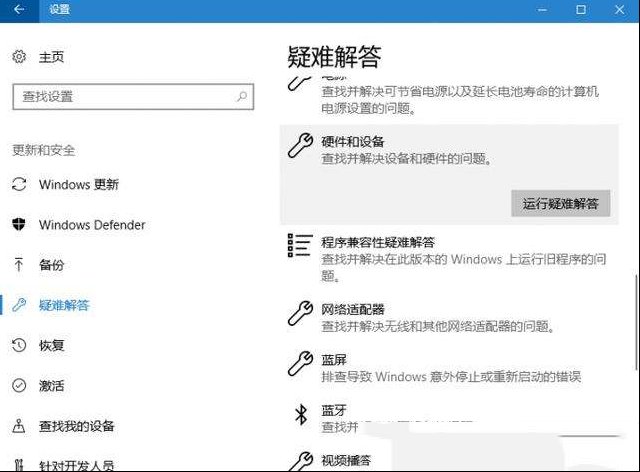Click the 视频播放 wrench icon
The image size is (640, 472).
[x=300, y=461]
